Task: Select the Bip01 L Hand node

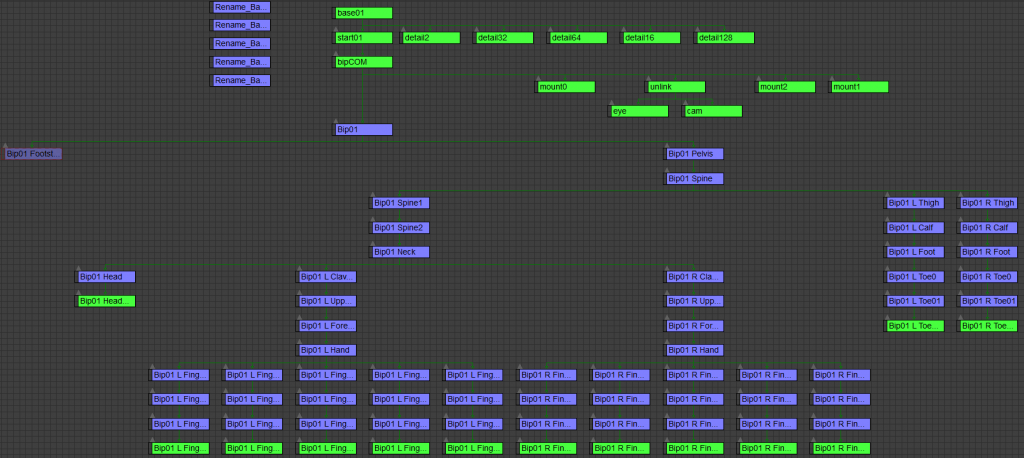Action: point(328,350)
